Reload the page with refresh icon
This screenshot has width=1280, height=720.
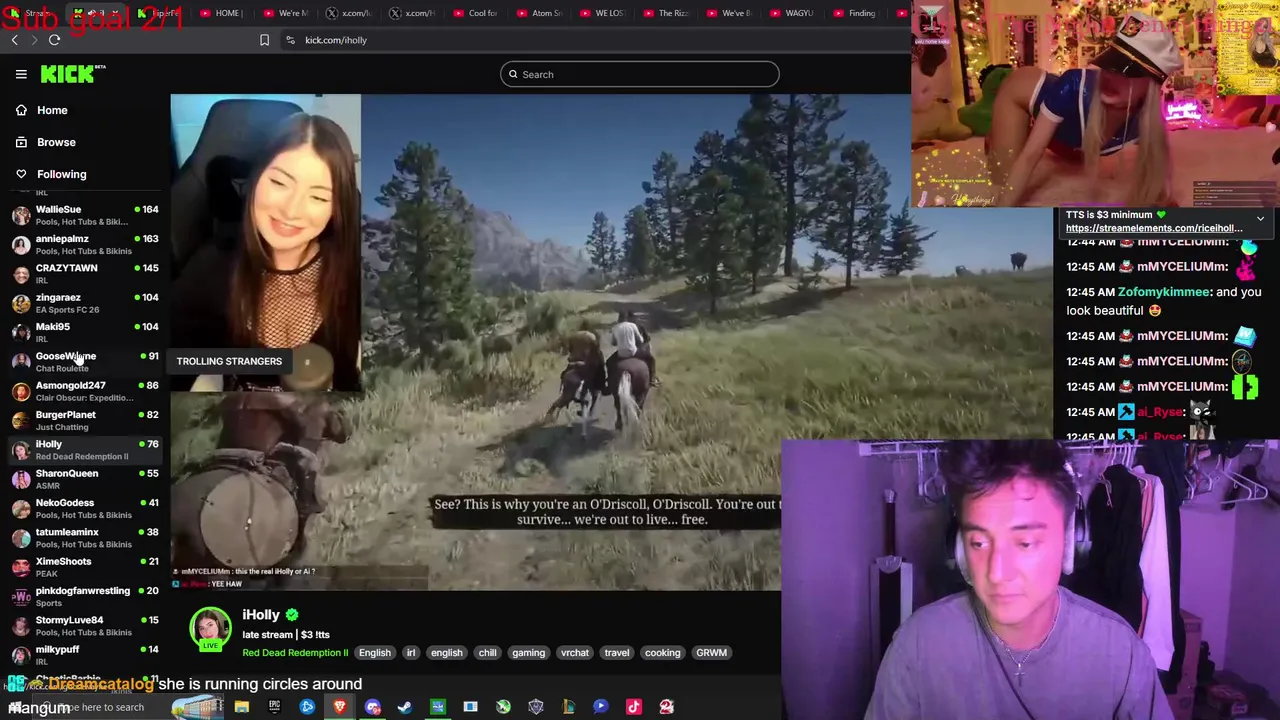pos(54,40)
